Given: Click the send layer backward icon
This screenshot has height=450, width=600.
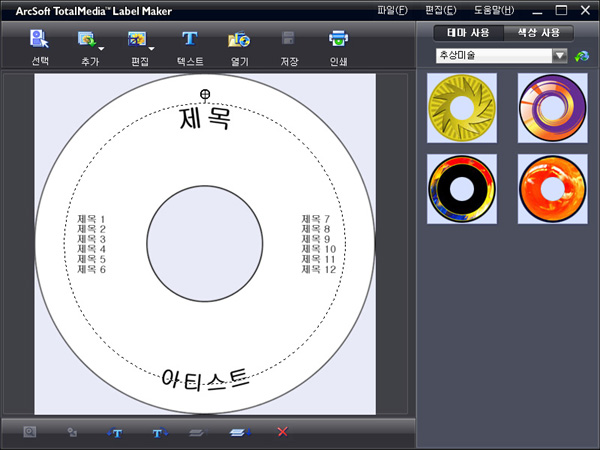Looking at the screenshot, I should [x=240, y=432].
